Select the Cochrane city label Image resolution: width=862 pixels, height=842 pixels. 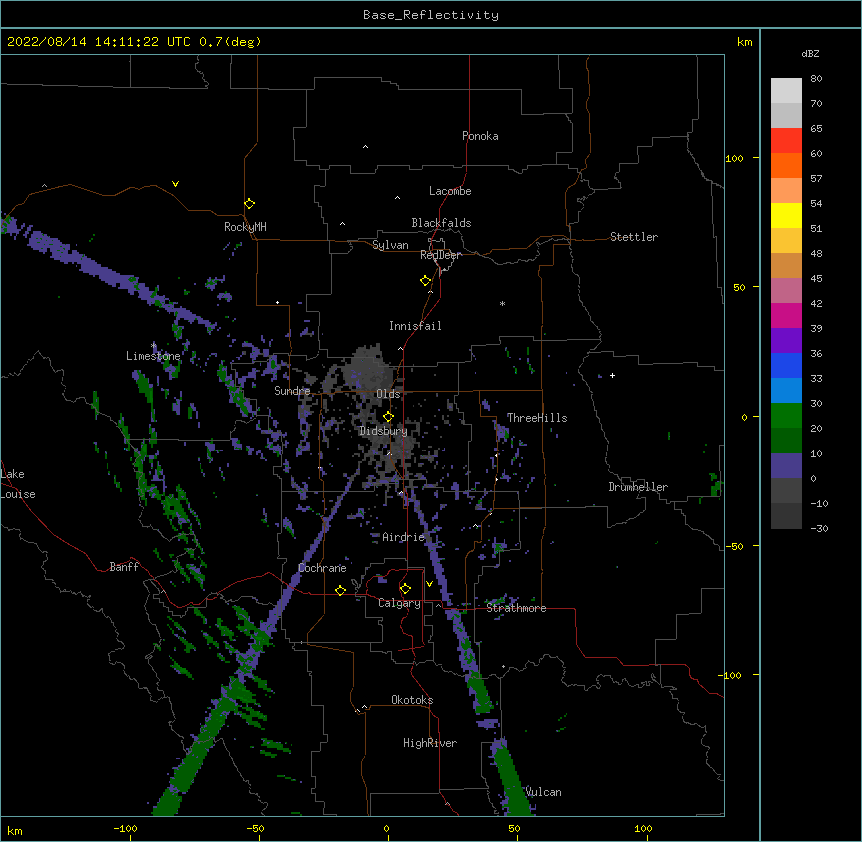tap(322, 568)
